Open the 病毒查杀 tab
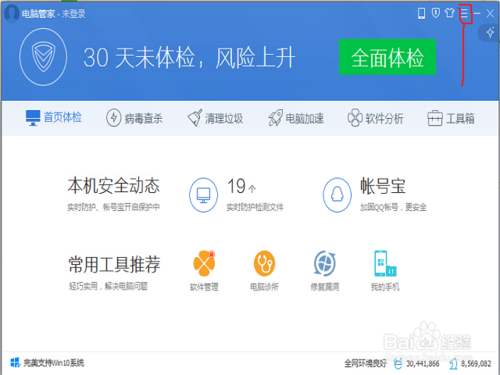This screenshot has height=375, width=500. click(x=134, y=118)
